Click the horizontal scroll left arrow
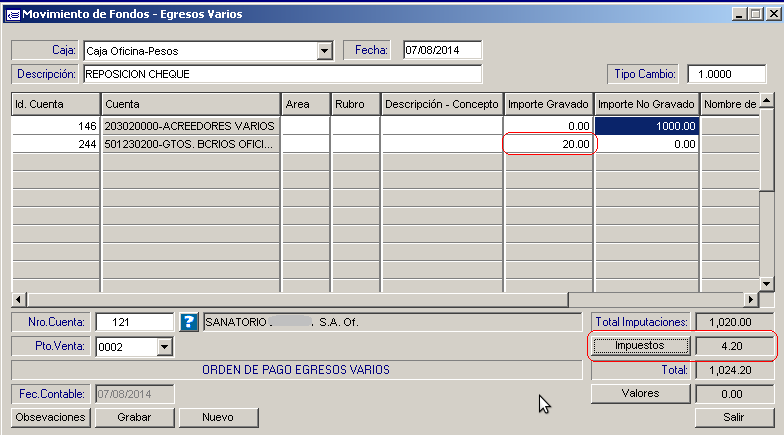Screen dimensions: 784x435 point(18,300)
